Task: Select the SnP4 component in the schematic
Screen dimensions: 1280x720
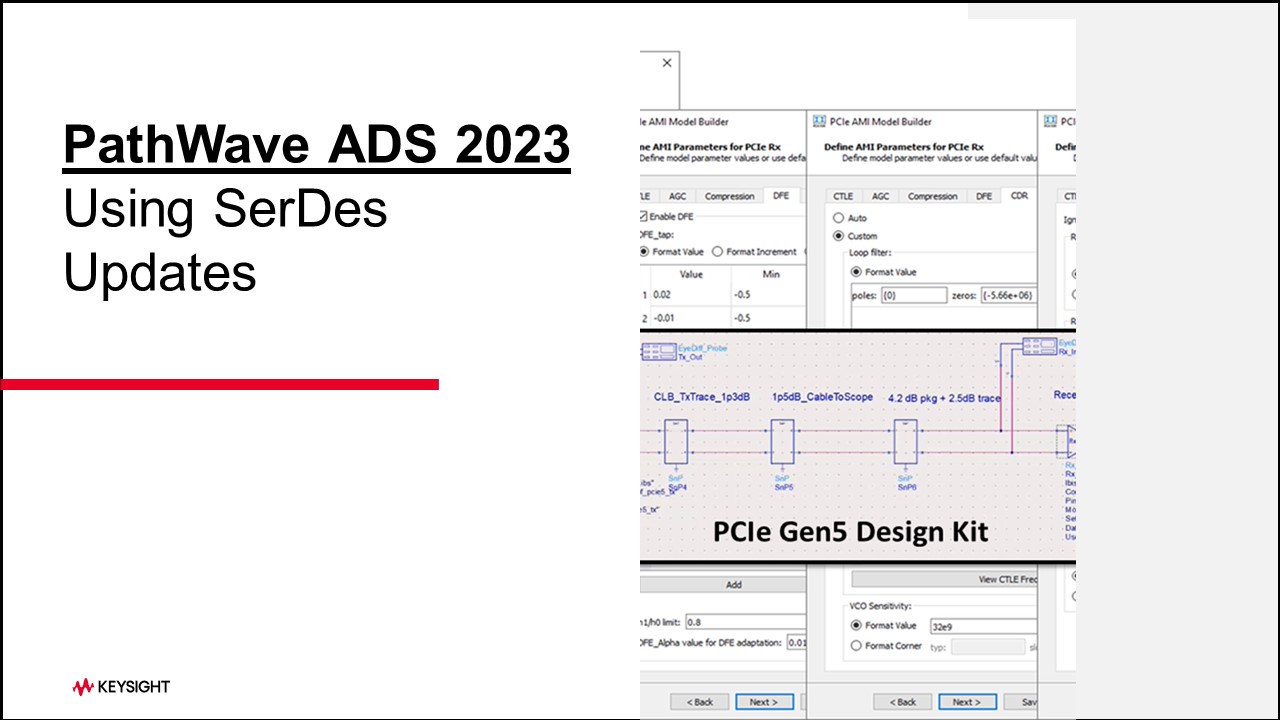Action: coord(677,441)
